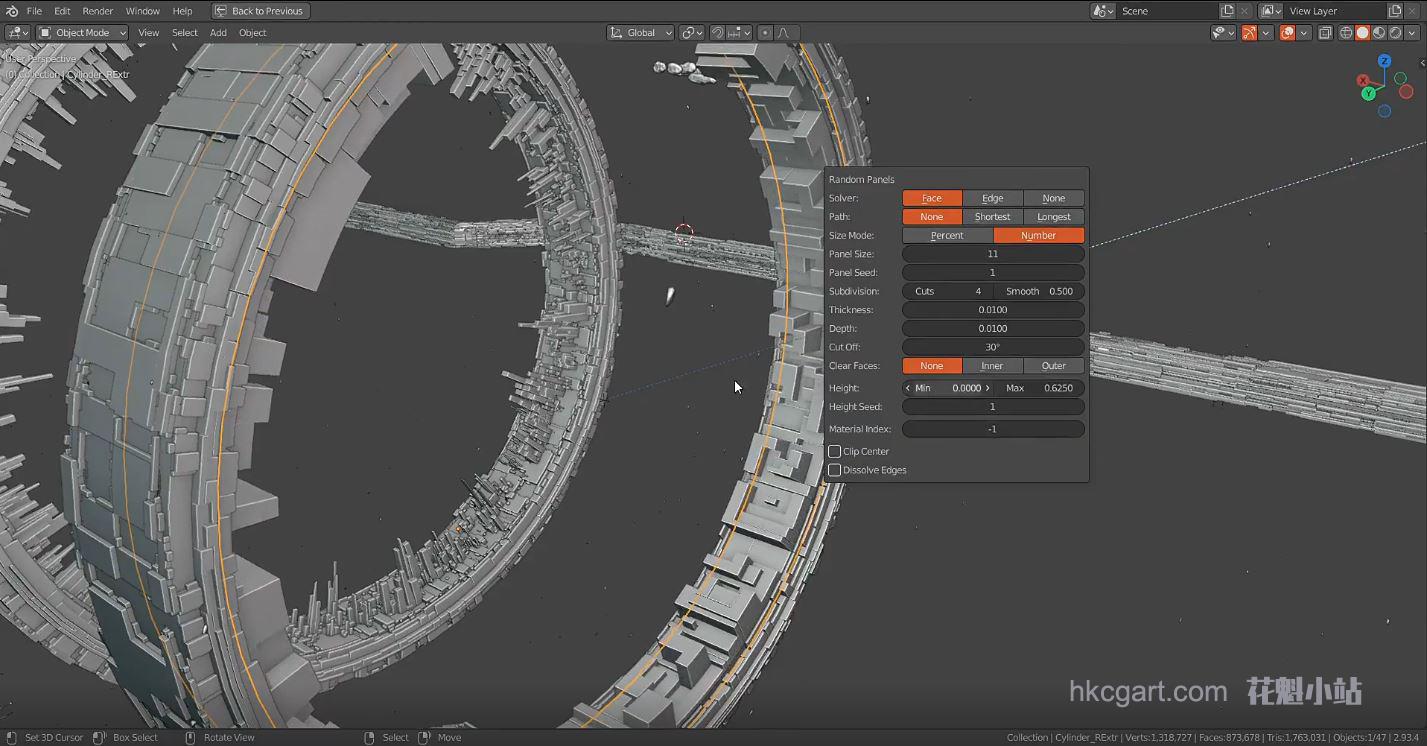Enable the Clip Center checkbox
The height and width of the screenshot is (746, 1427).
834,452
